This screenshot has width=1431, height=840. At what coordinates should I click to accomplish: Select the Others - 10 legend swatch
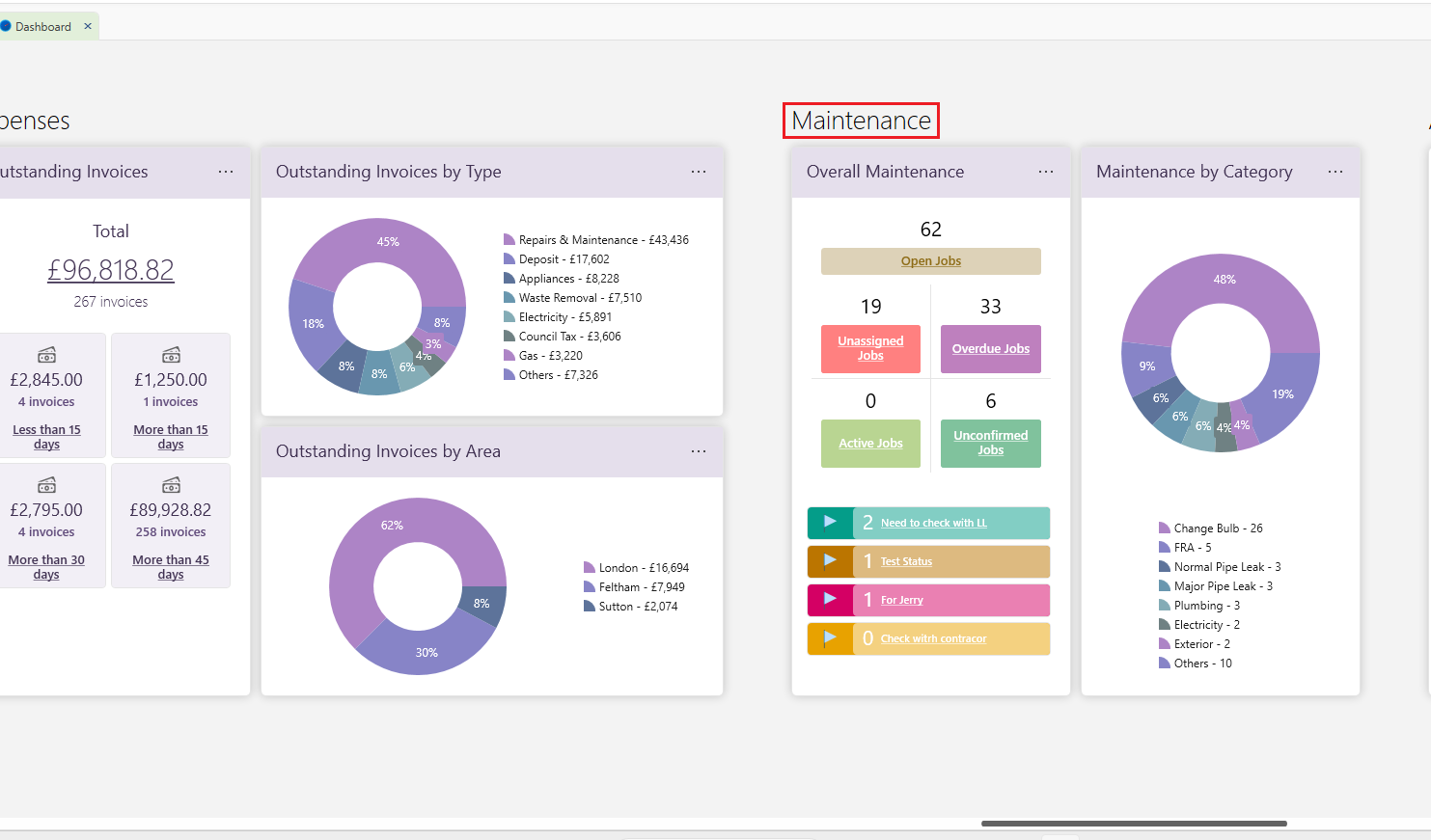coord(1164,664)
